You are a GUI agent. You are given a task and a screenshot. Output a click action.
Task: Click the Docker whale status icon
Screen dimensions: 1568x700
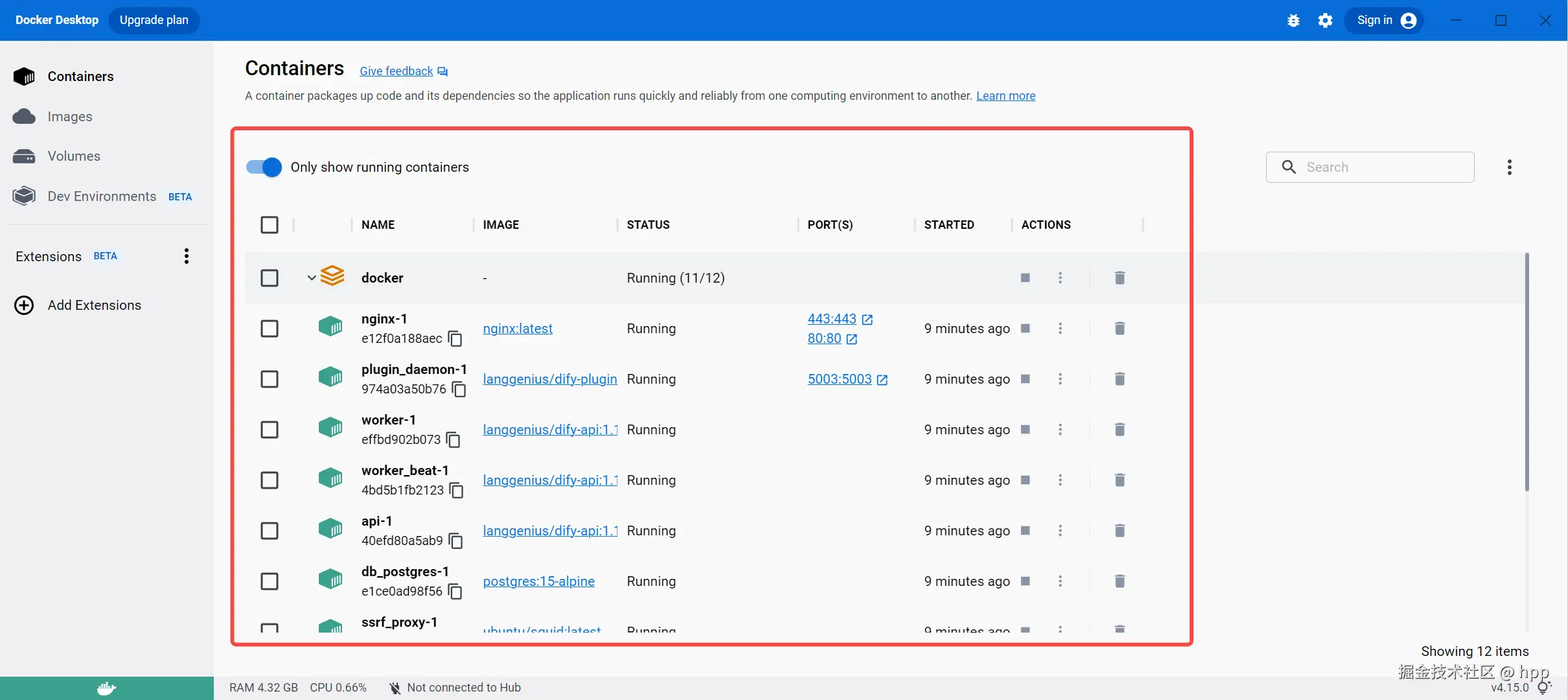point(106,688)
